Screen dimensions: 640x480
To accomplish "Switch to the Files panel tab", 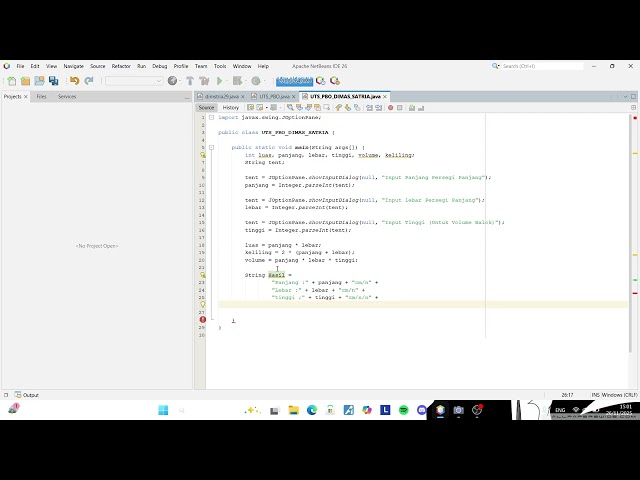I will [41, 97].
